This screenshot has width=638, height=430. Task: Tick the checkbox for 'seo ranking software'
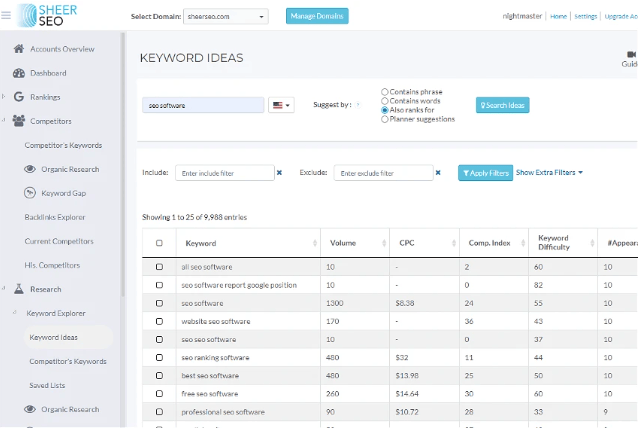tap(159, 357)
